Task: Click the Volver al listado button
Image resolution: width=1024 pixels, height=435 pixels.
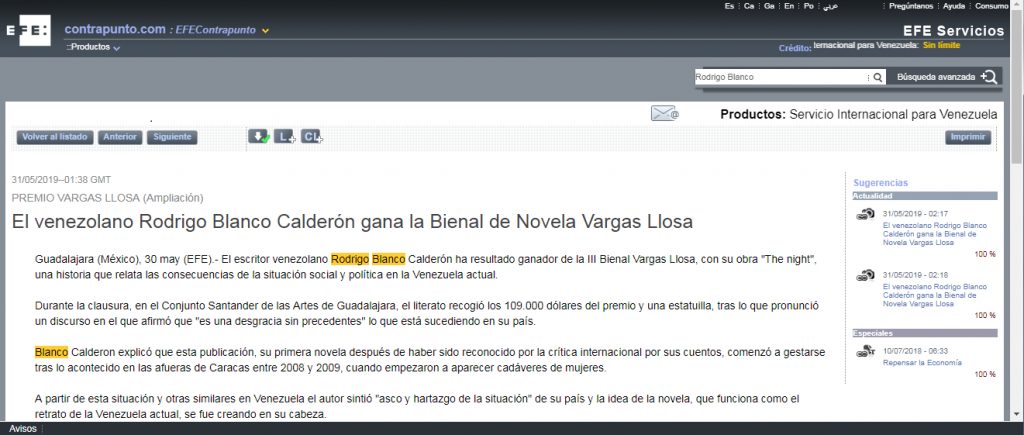Action: (x=56, y=137)
